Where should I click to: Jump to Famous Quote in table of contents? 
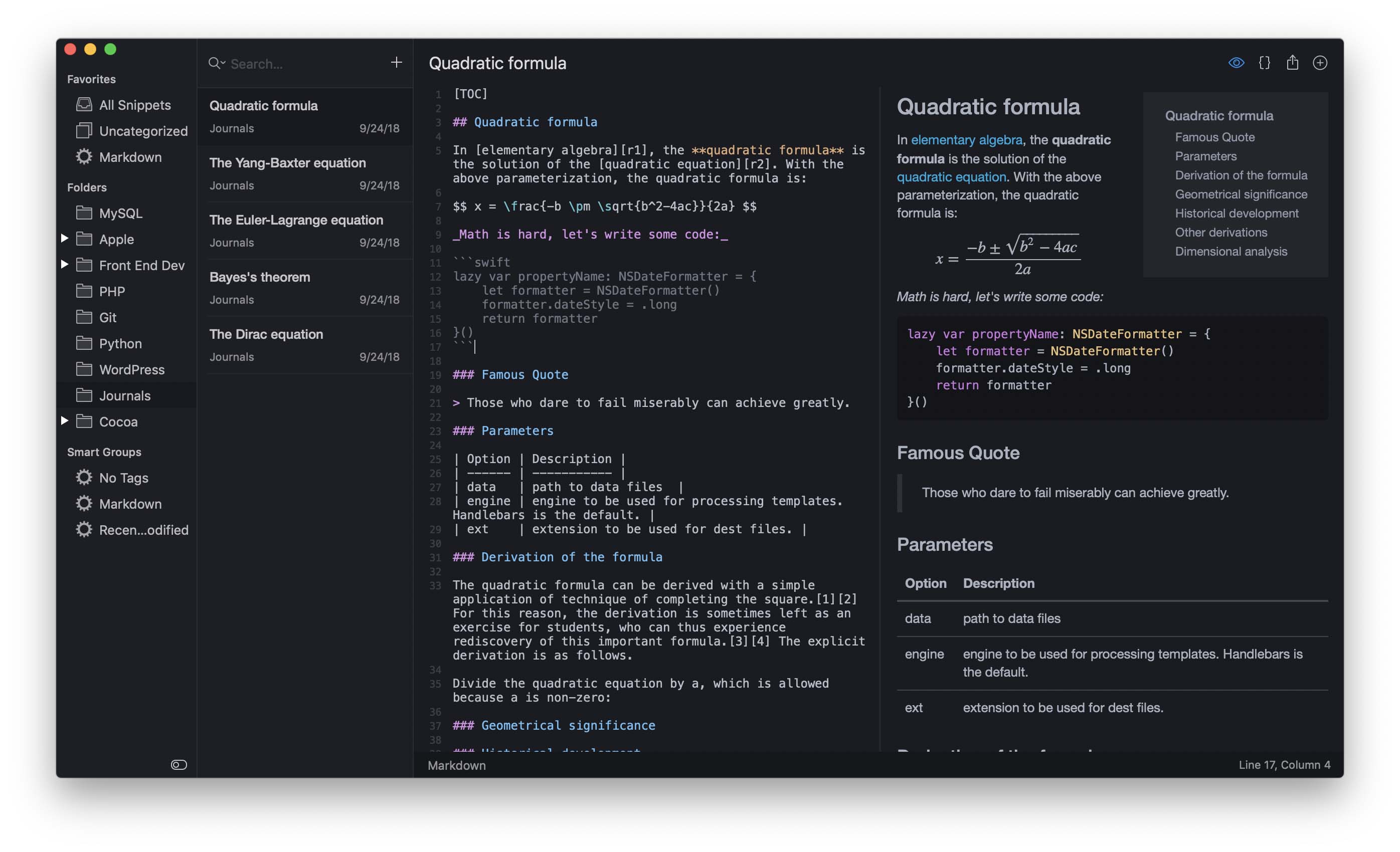(1214, 137)
